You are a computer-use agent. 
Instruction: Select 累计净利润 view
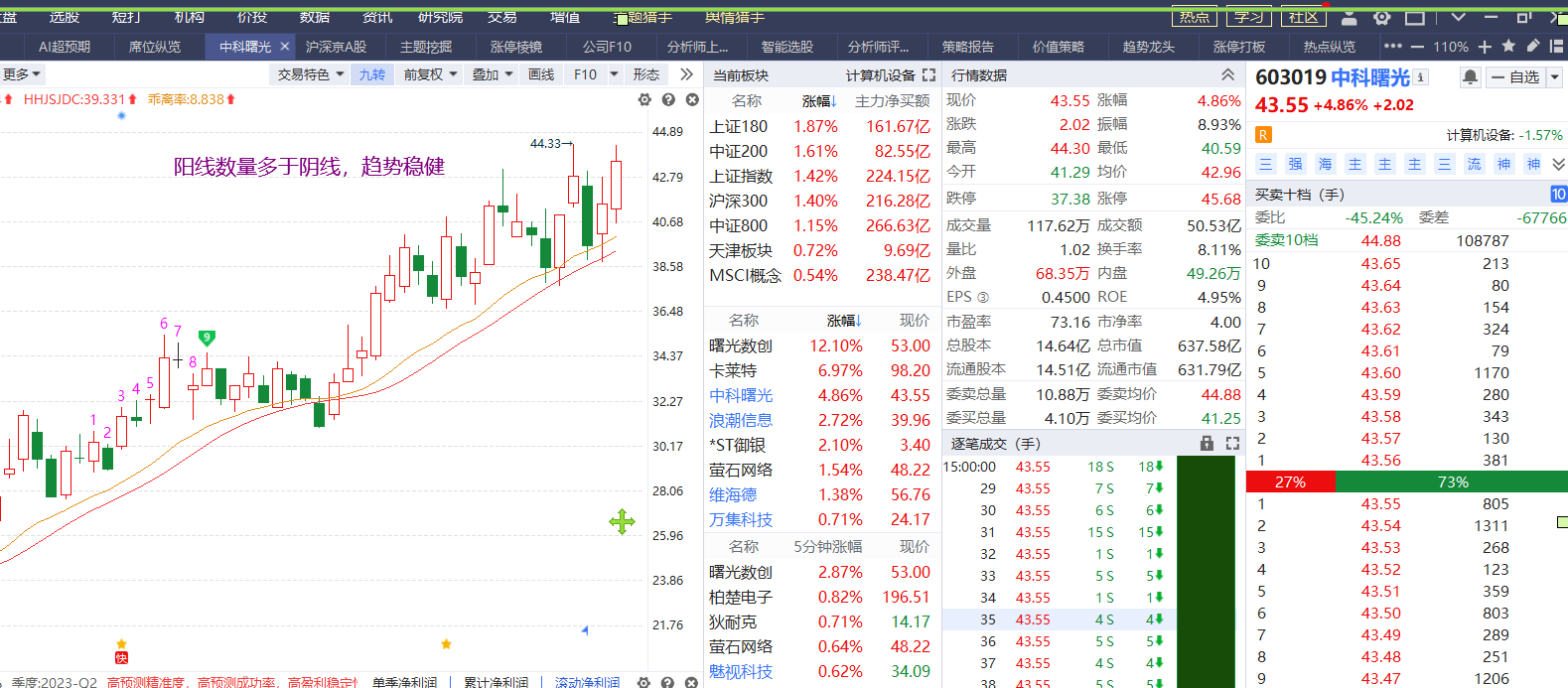(496, 682)
